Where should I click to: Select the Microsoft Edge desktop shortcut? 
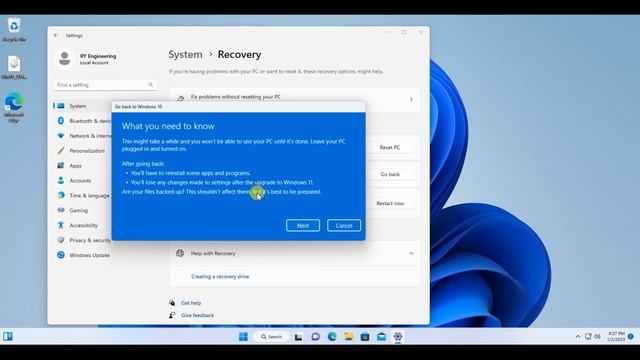pyautogui.click(x=14, y=107)
